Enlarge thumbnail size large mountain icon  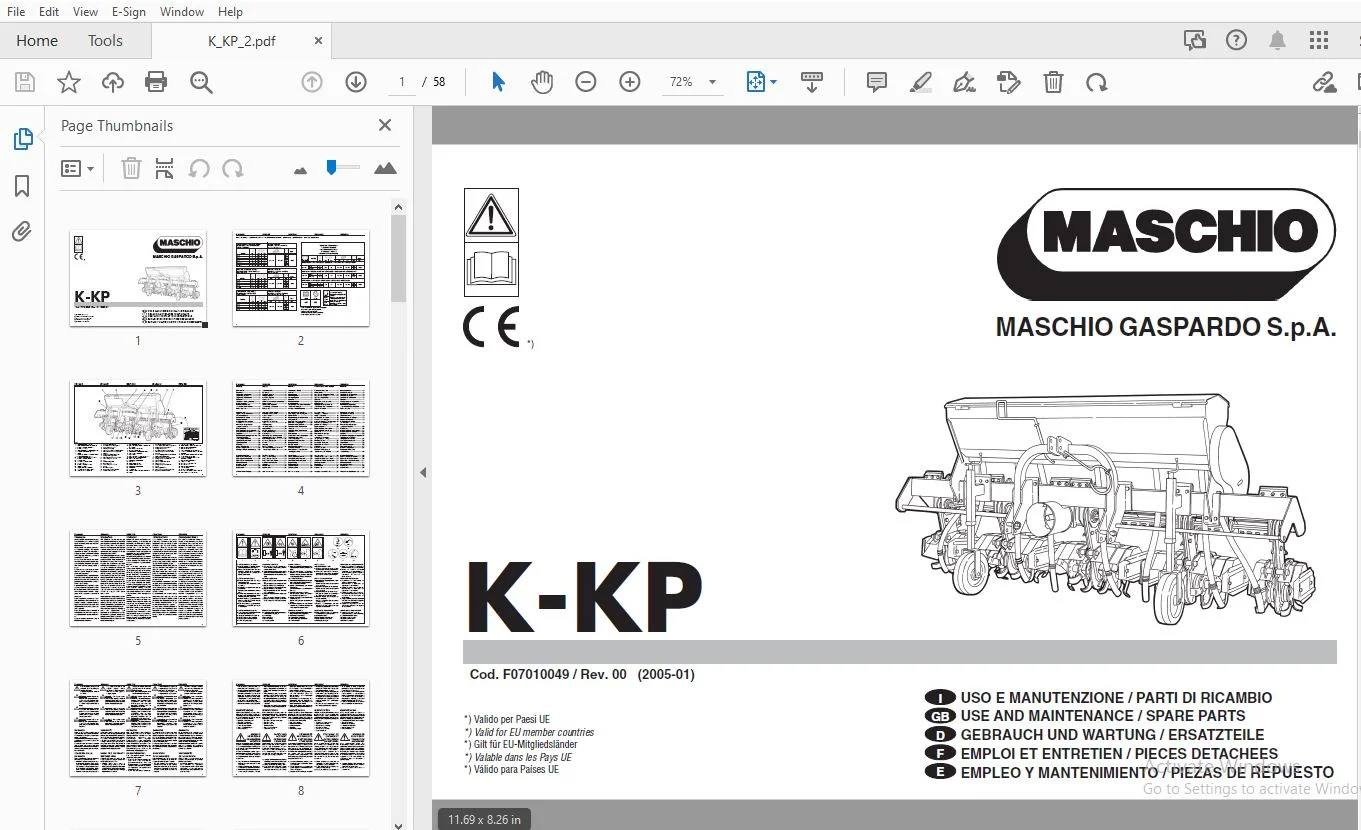[x=385, y=168]
